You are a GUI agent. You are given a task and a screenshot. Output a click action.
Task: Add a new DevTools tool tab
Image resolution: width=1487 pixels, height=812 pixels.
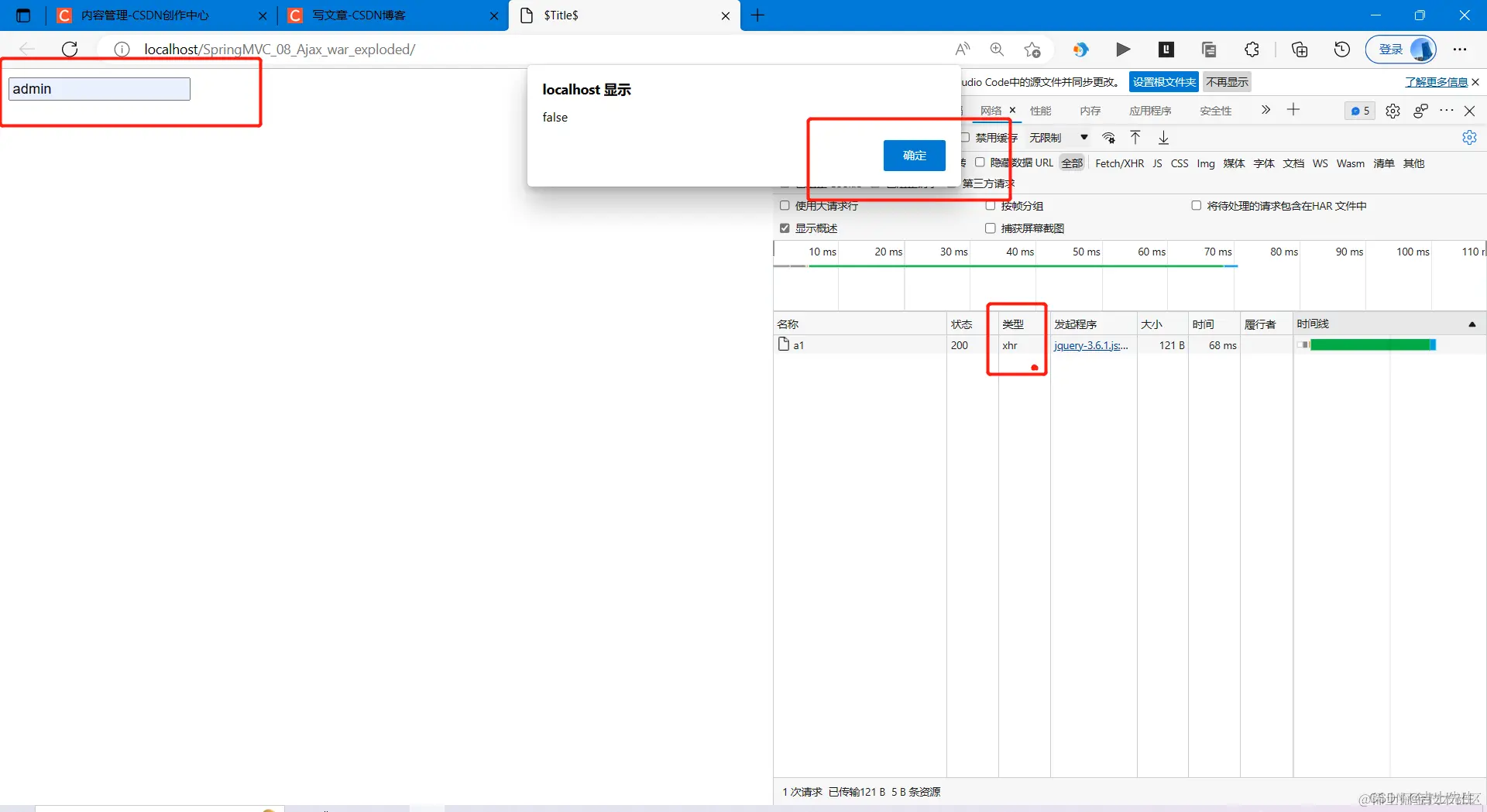[1293, 110]
